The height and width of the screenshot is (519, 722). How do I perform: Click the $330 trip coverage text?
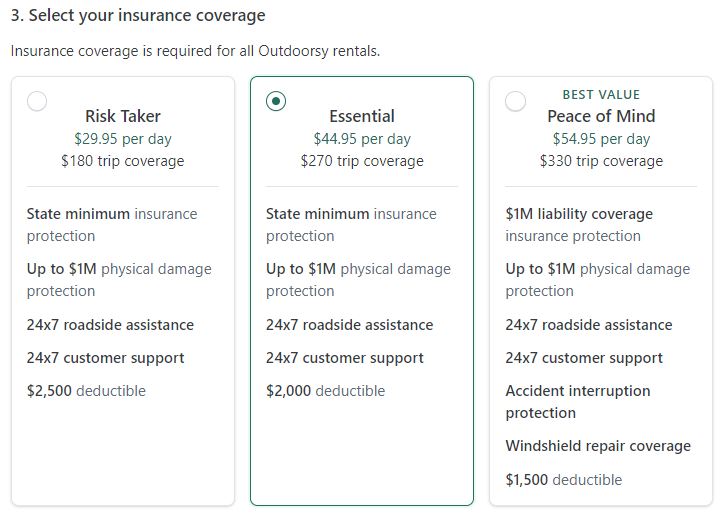601,161
